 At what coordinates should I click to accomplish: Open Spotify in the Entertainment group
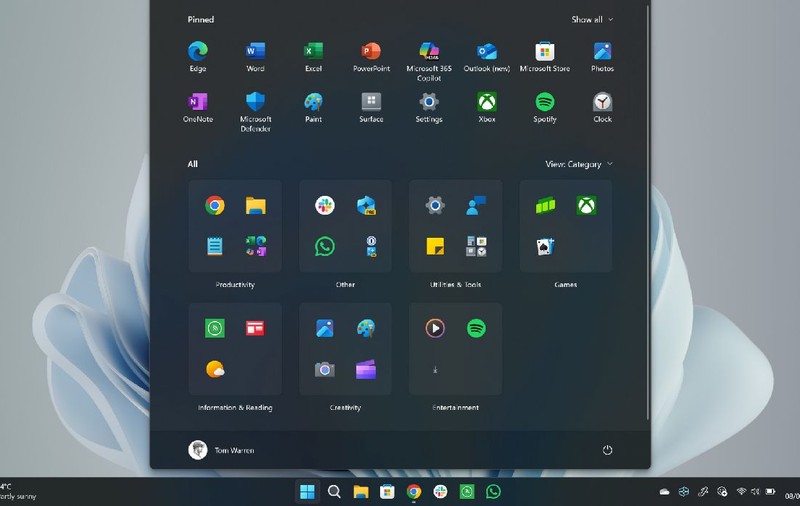point(476,328)
